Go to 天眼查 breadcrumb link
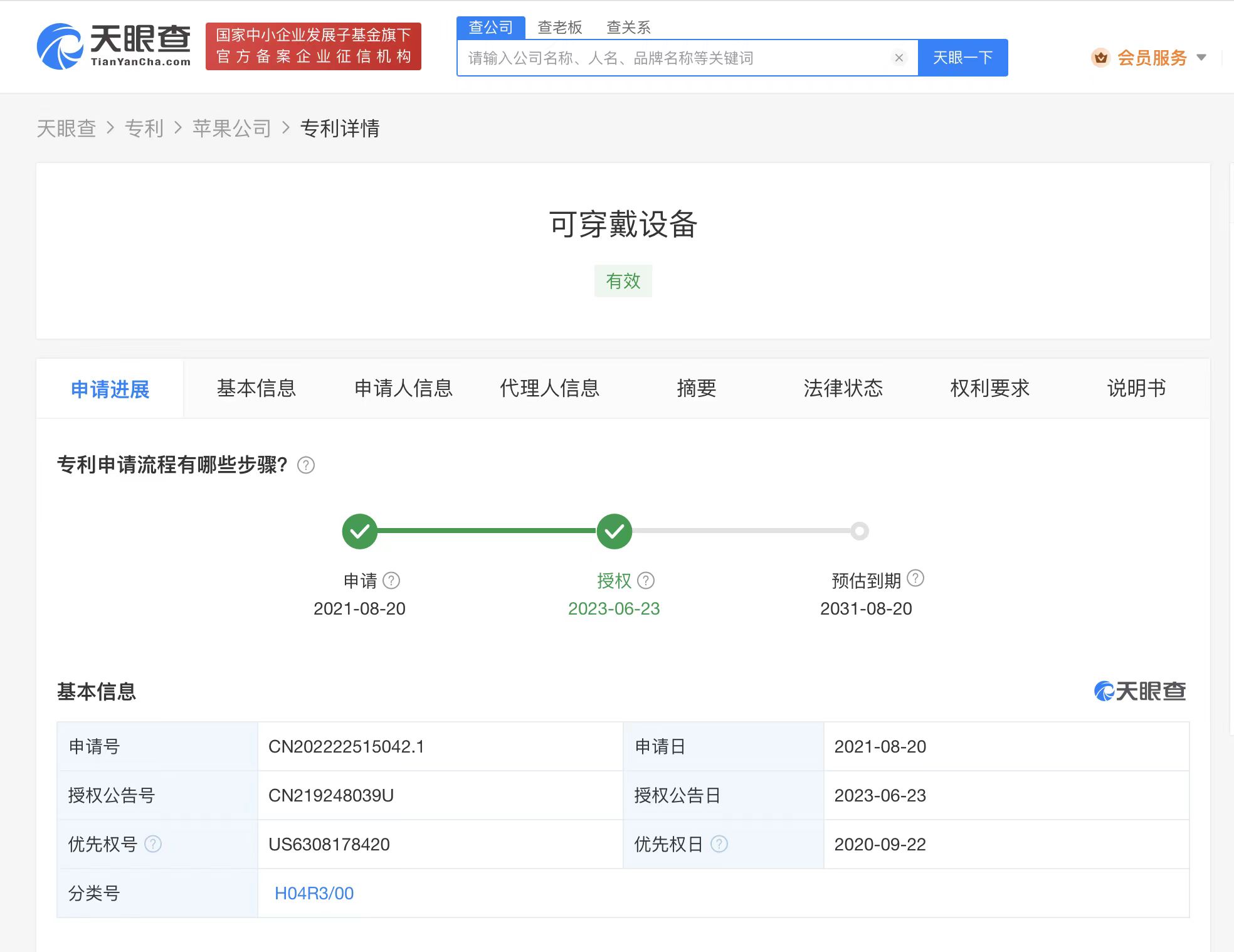The height and width of the screenshot is (952, 1234). [66, 129]
